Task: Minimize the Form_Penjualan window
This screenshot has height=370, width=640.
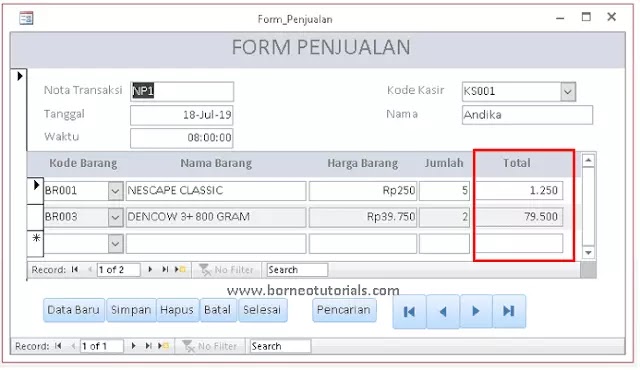Action: [x=560, y=18]
